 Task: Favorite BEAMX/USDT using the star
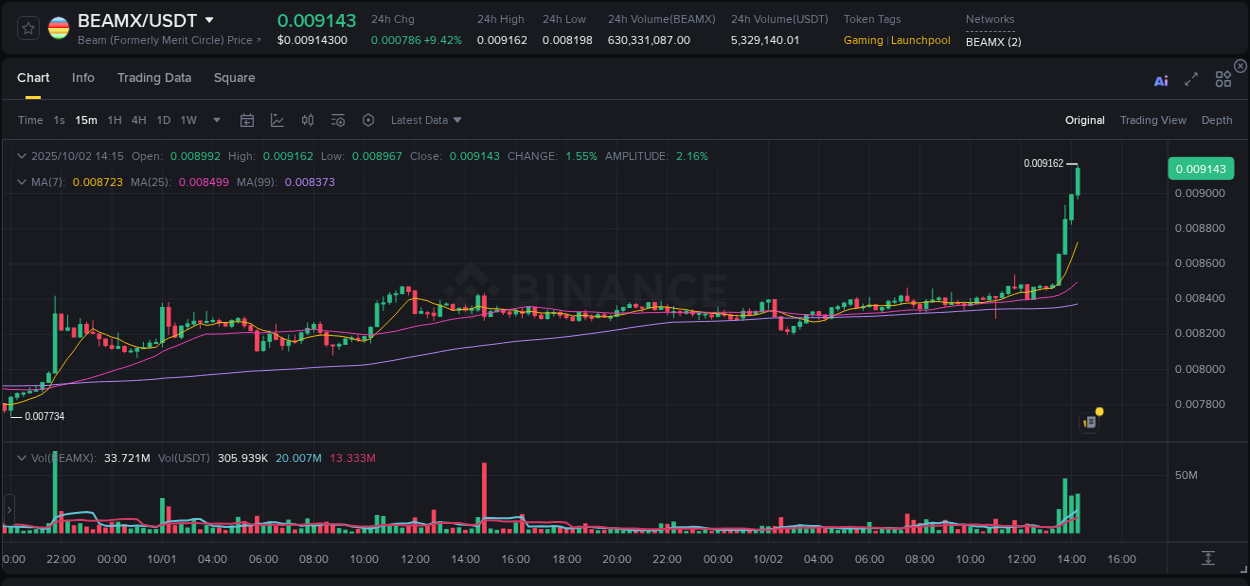pyautogui.click(x=27, y=27)
